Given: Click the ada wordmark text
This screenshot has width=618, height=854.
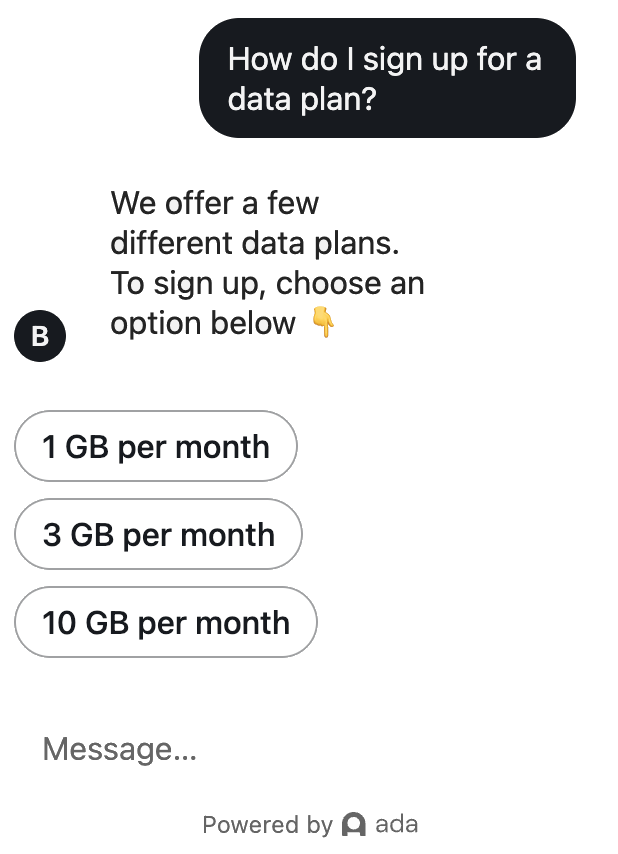Looking at the screenshot, I should (396, 825).
